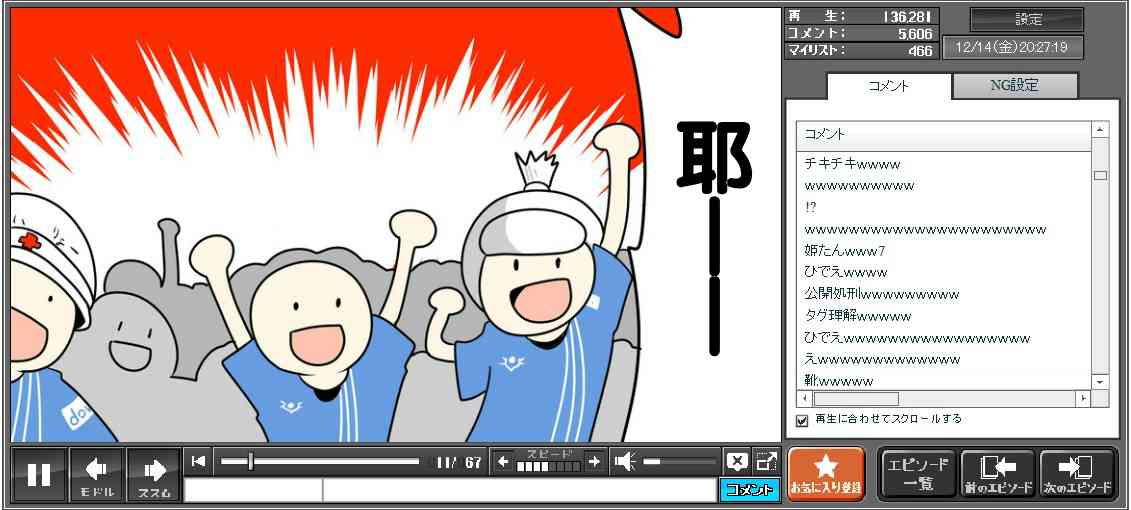This screenshot has height=510, width=1131.
Task: Click the ススム forward arrow button
Action: tap(154, 474)
